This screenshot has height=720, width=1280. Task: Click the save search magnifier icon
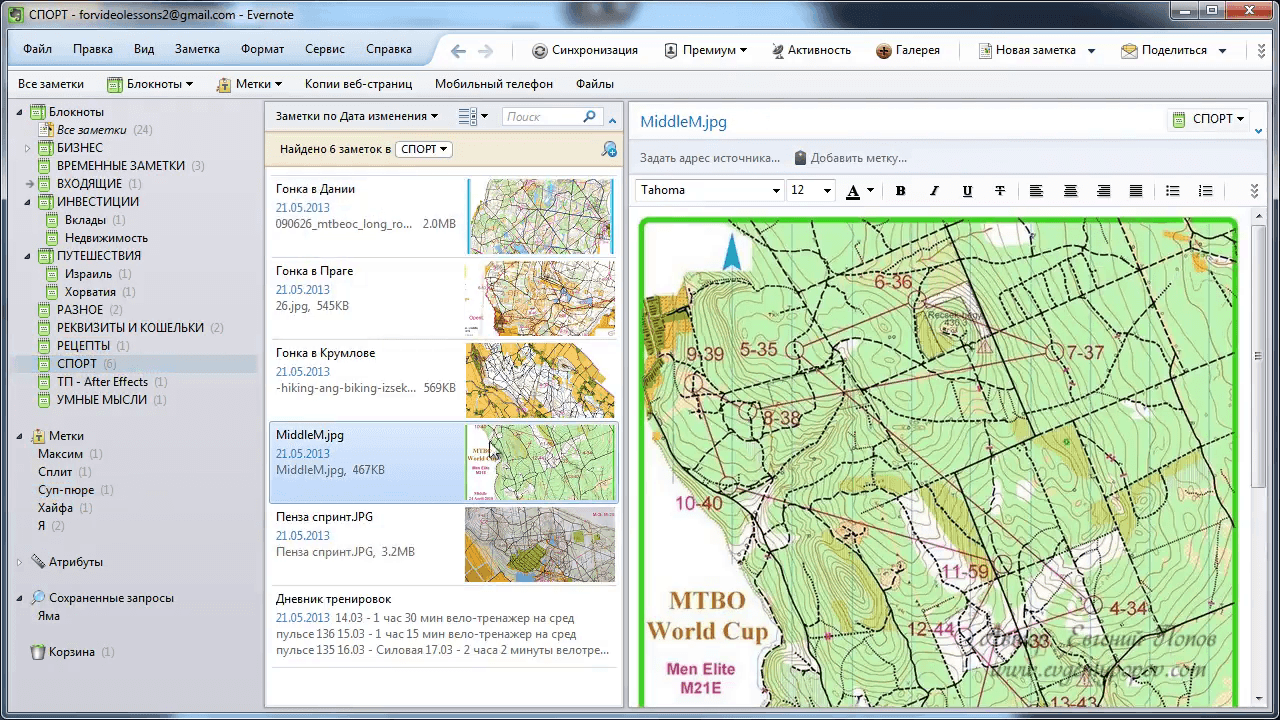(609, 149)
